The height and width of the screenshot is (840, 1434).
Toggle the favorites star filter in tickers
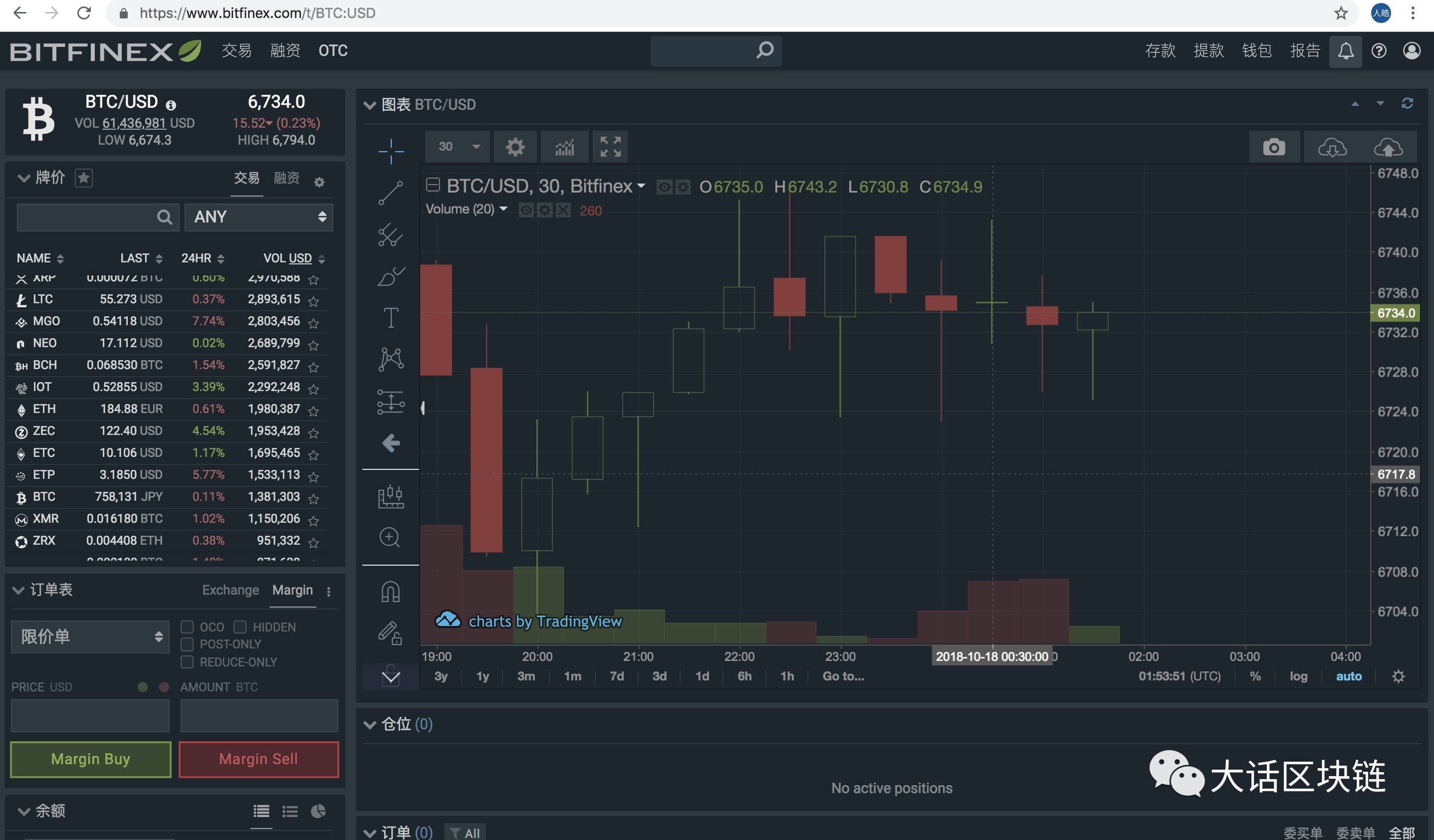[x=84, y=178]
